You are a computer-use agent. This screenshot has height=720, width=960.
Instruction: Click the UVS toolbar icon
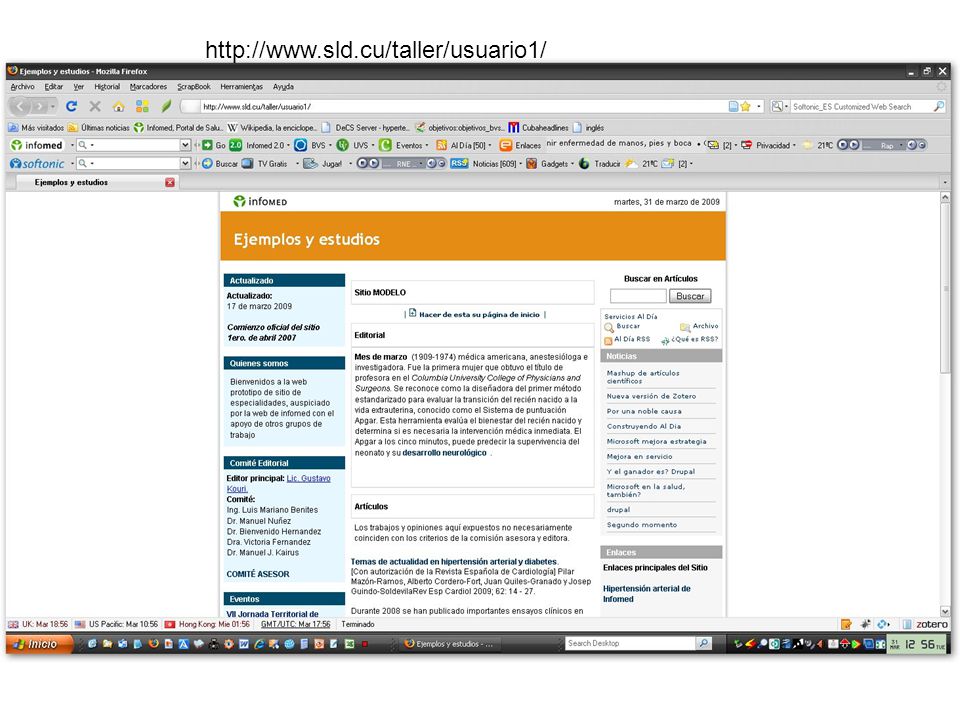pyautogui.click(x=343, y=145)
